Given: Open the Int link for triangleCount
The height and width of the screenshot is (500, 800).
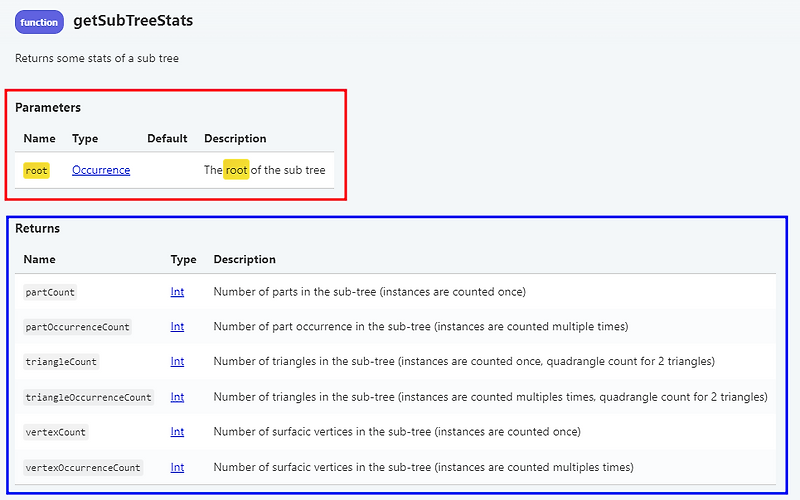Looking at the screenshot, I should [x=177, y=361].
